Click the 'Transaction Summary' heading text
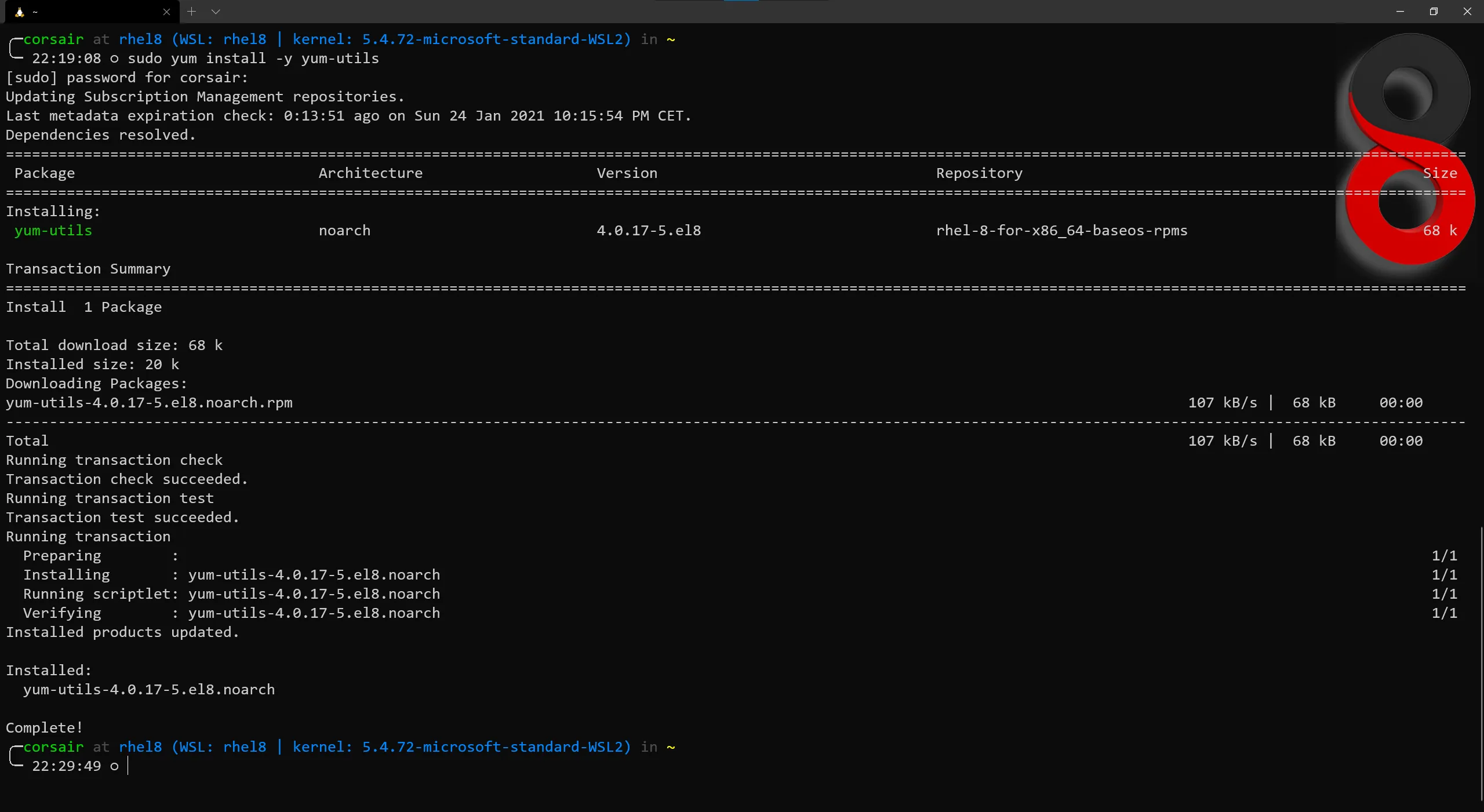1484x812 pixels. (x=88, y=269)
